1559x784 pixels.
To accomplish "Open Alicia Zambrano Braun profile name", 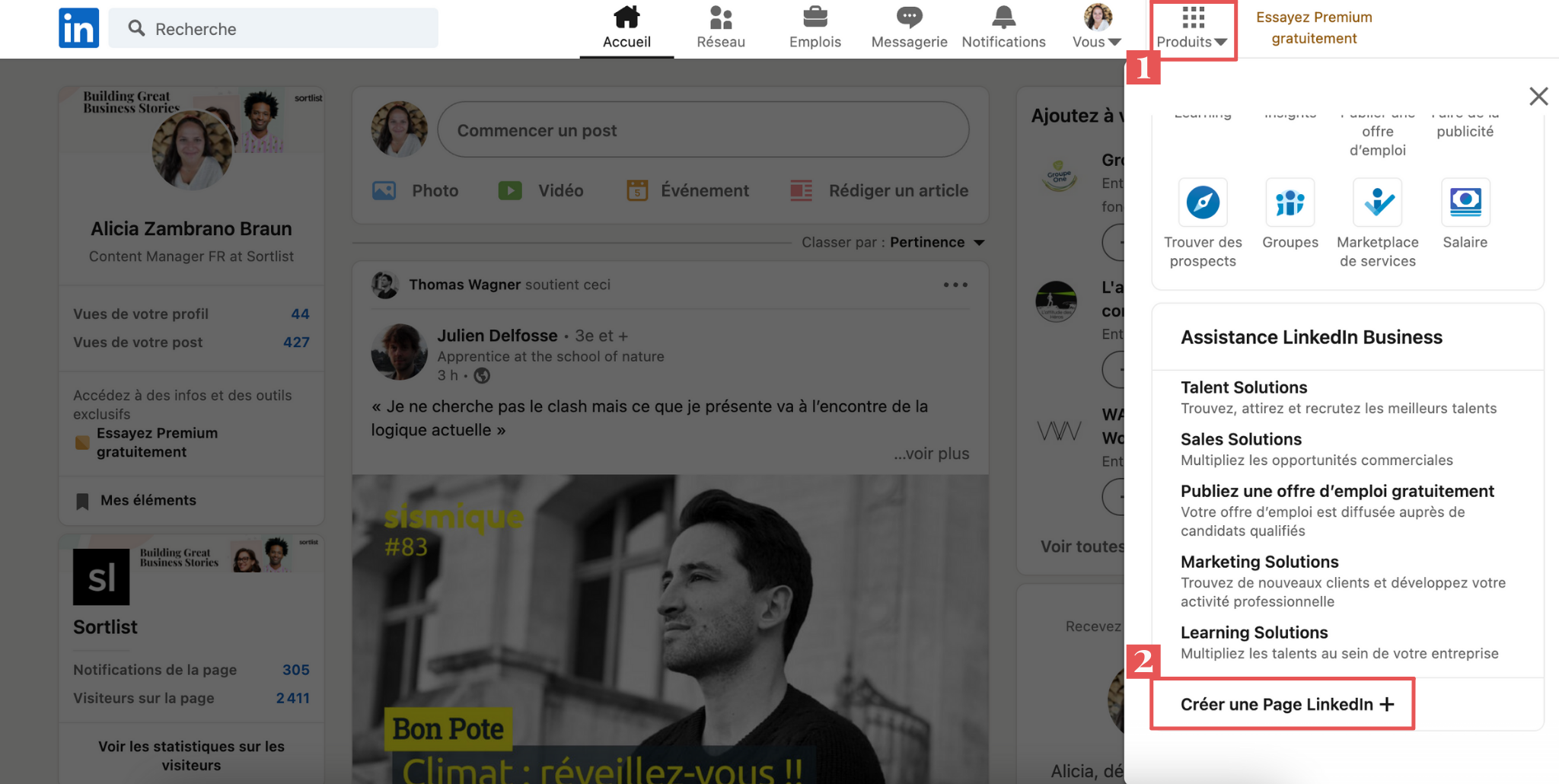I will coord(191,228).
